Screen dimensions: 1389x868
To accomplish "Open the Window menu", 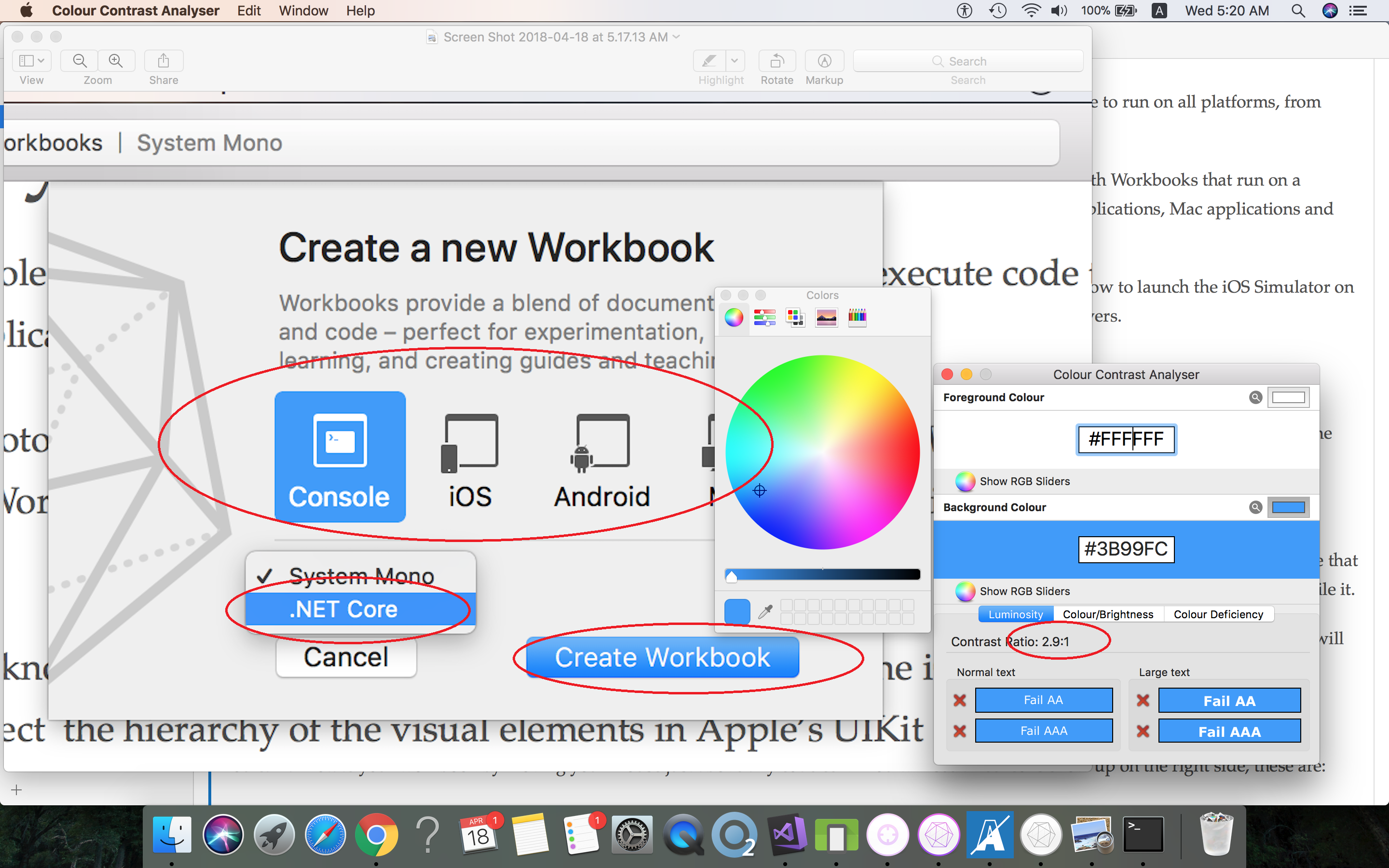I will pos(304,10).
